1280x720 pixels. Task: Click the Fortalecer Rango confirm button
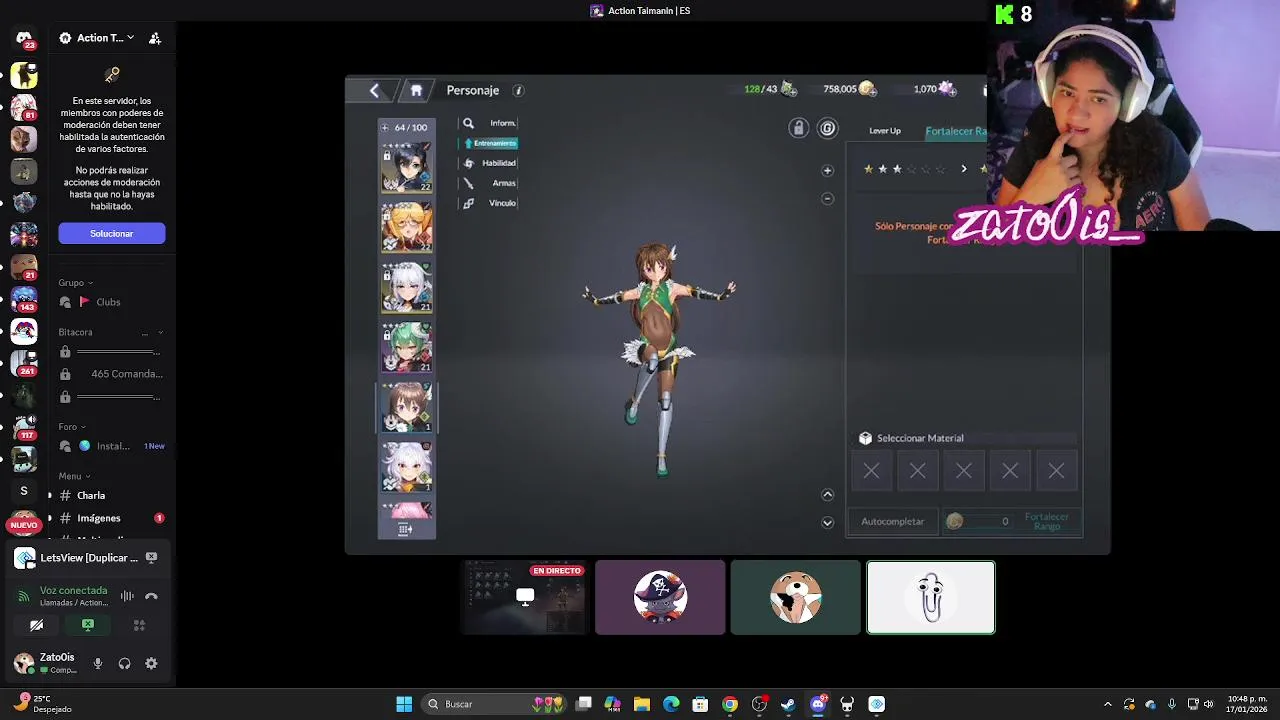point(1047,521)
